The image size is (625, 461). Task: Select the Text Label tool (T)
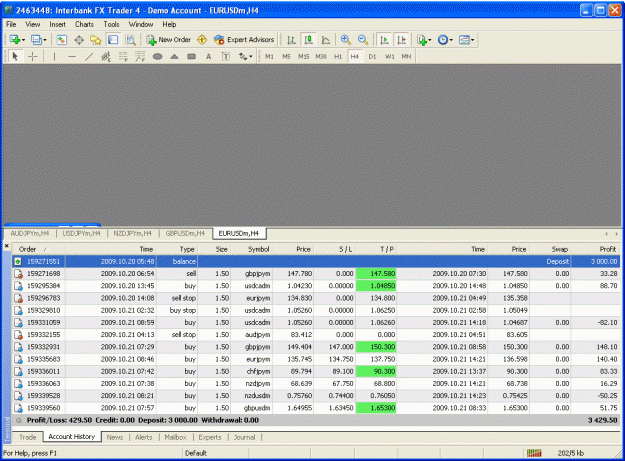tap(226, 57)
